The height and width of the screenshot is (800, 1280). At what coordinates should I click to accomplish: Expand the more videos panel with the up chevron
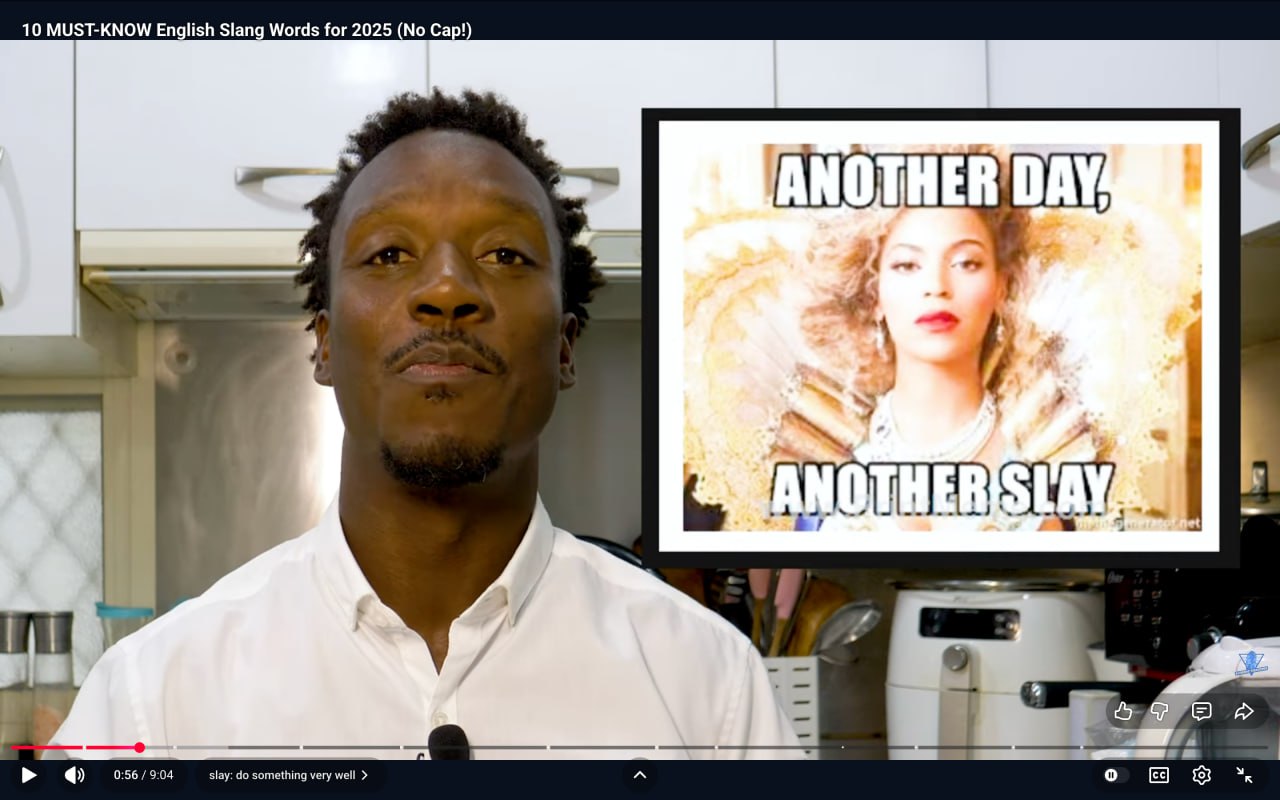640,775
